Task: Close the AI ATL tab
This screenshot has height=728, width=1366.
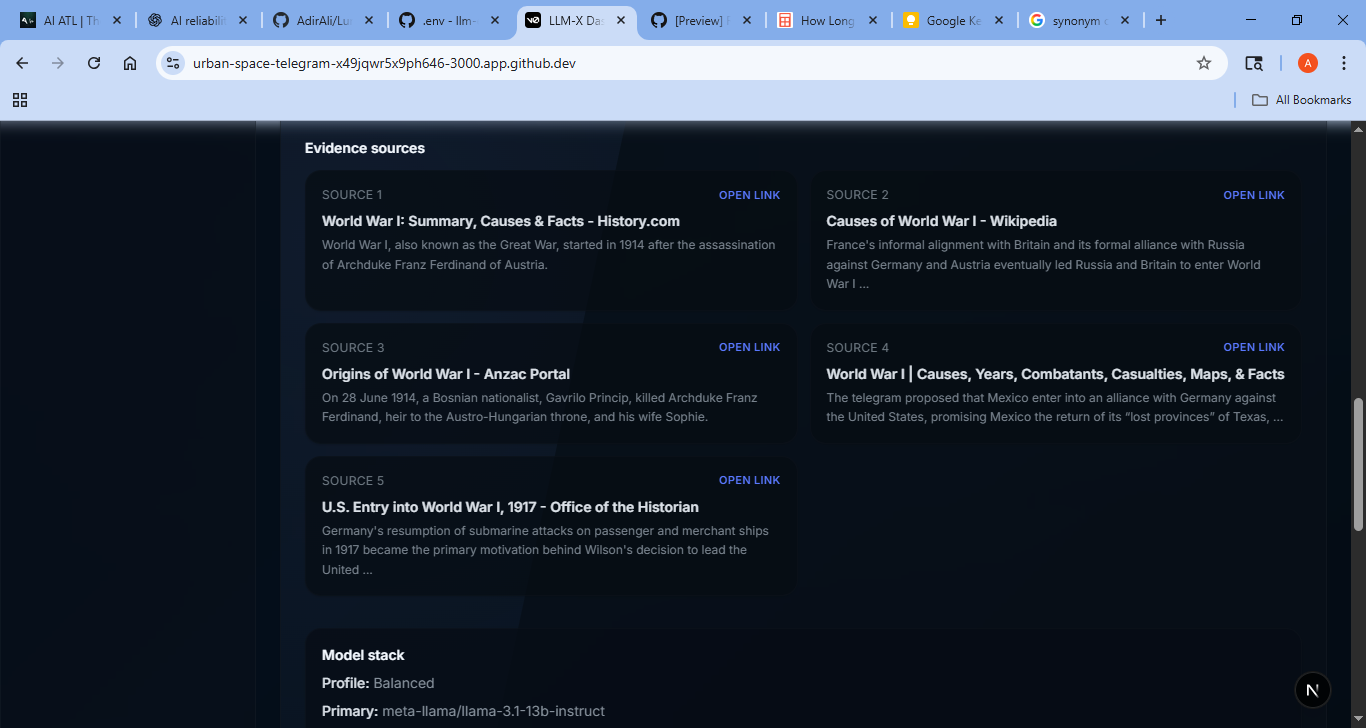Action: [x=117, y=20]
